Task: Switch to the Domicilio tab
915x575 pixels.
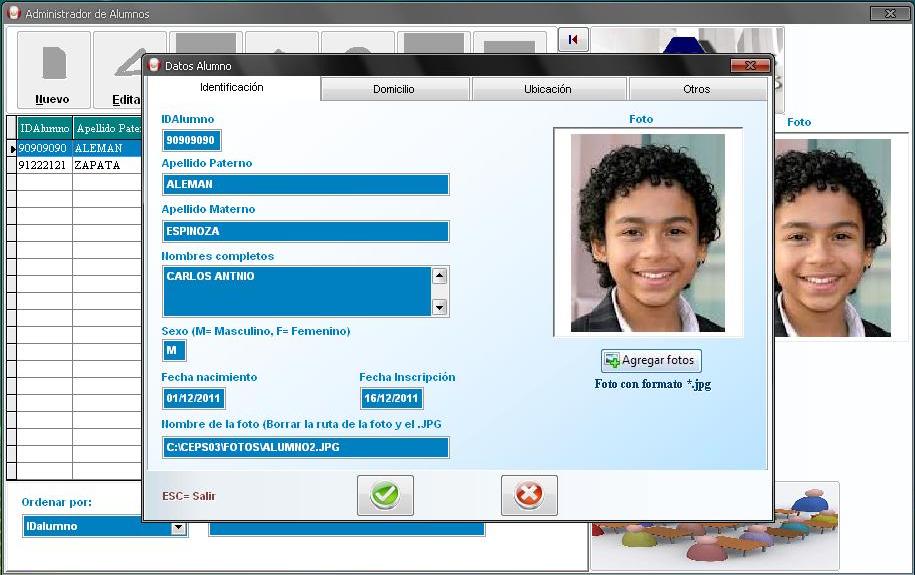Action: pos(394,89)
